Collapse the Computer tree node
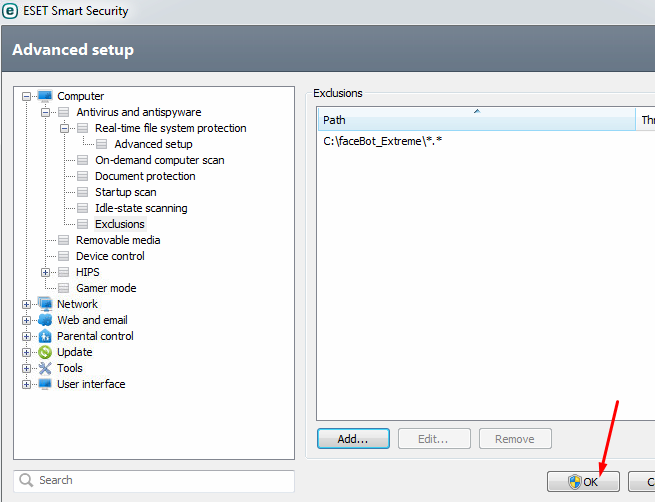The height and width of the screenshot is (502, 655). coord(26,96)
